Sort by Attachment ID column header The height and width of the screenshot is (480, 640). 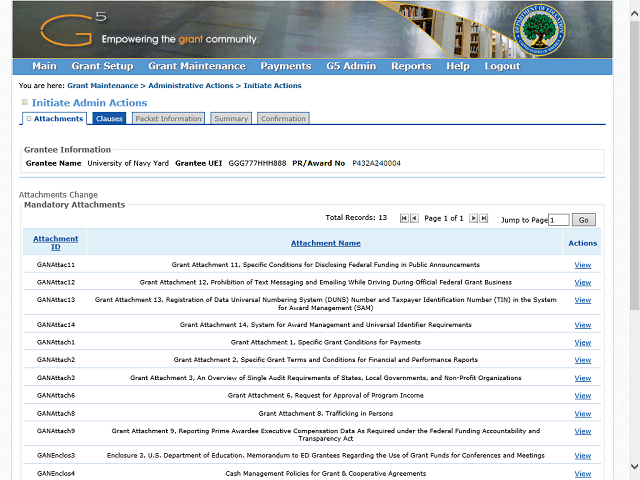pos(56,242)
